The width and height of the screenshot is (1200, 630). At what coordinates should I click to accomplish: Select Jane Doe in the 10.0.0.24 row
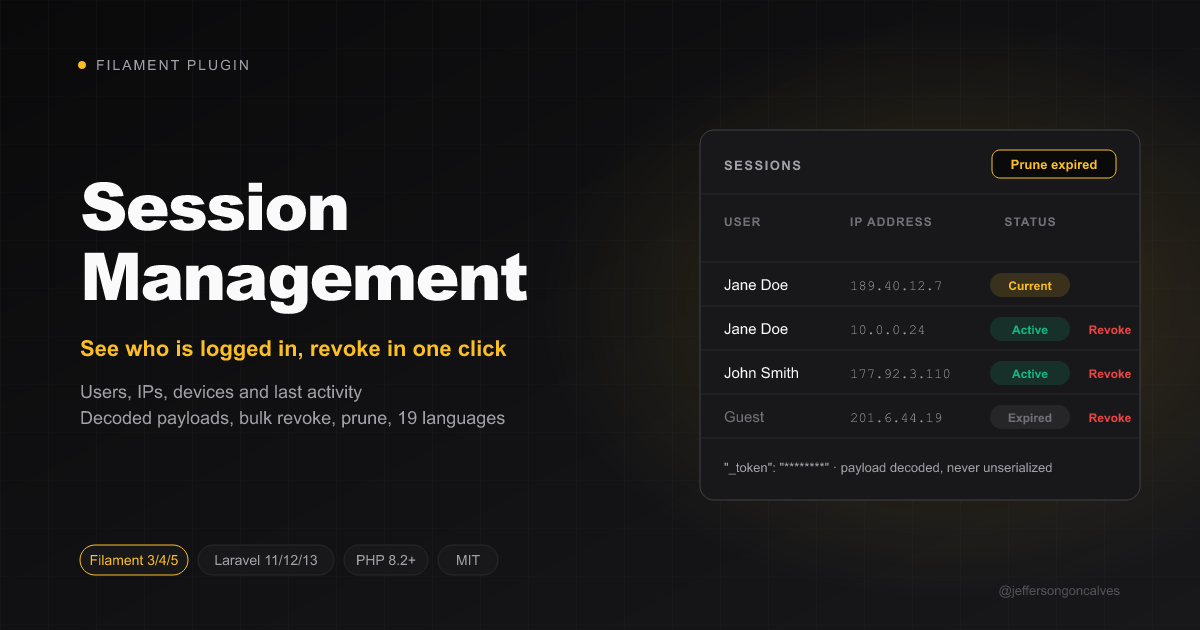click(756, 329)
